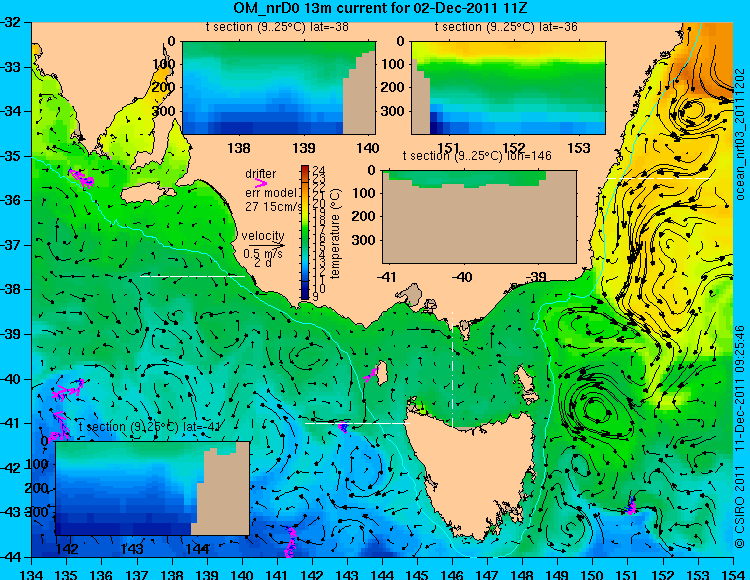
Task: Click '-40' on the lon=146 inset axis
Action: tap(462, 277)
